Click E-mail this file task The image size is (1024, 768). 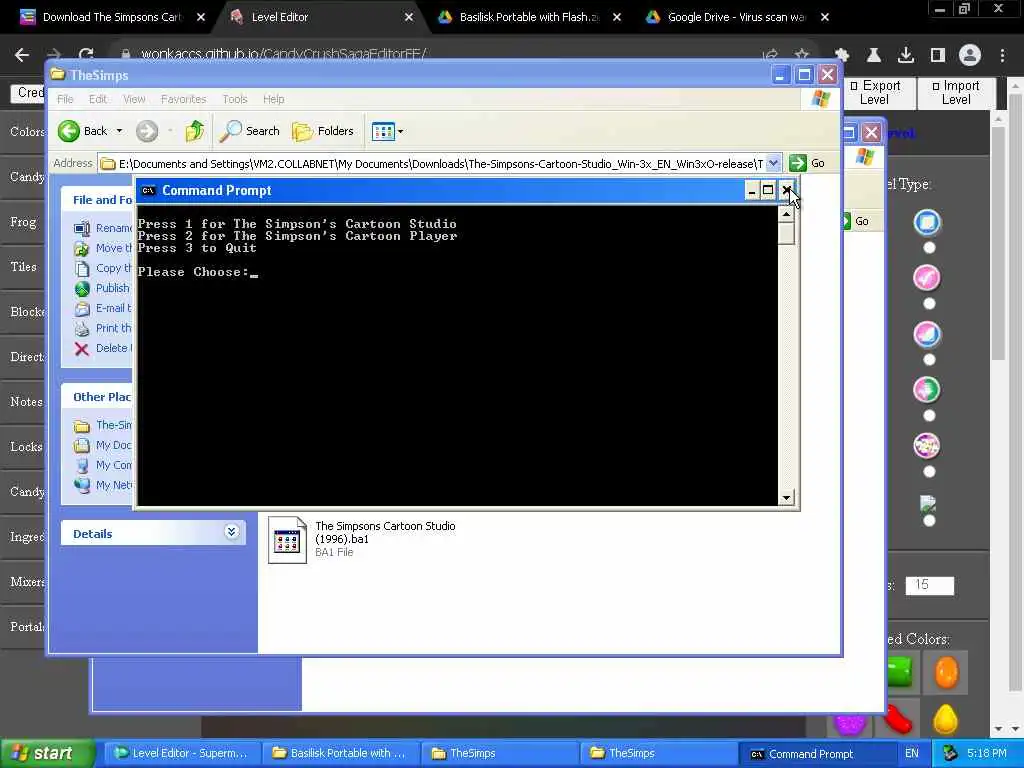pos(103,308)
